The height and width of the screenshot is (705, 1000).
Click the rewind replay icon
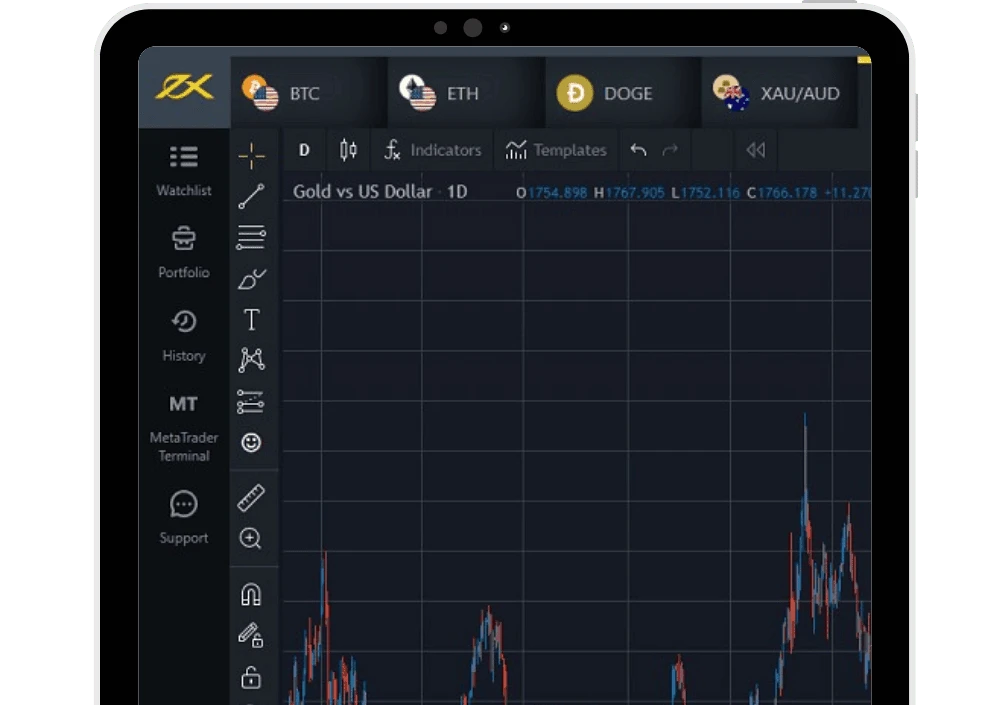click(x=756, y=150)
